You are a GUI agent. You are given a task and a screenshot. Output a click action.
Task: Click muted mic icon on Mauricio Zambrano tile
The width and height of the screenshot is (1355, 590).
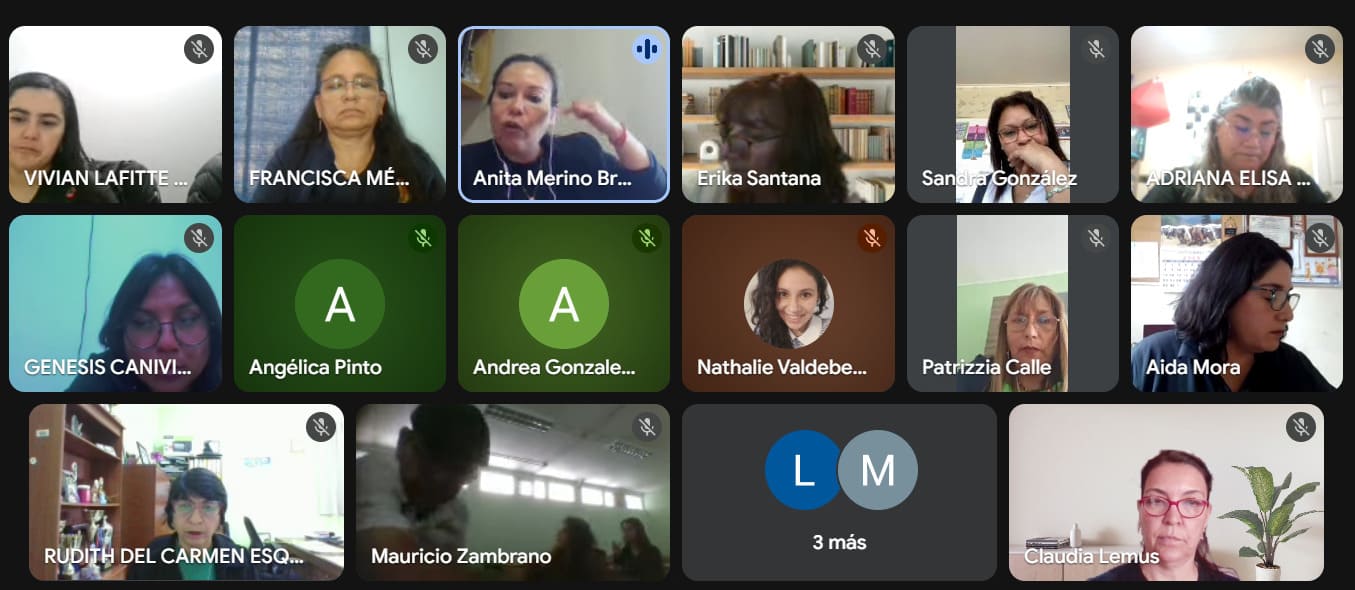(647, 427)
